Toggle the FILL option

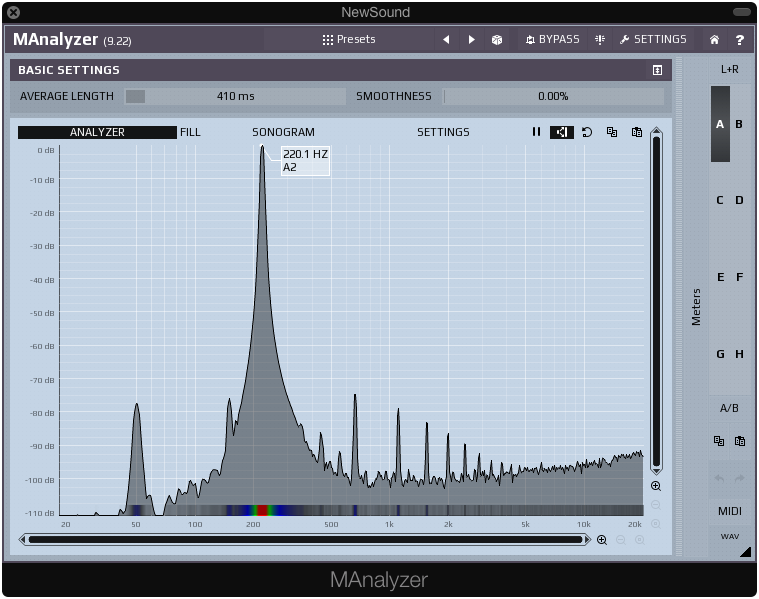[x=190, y=132]
